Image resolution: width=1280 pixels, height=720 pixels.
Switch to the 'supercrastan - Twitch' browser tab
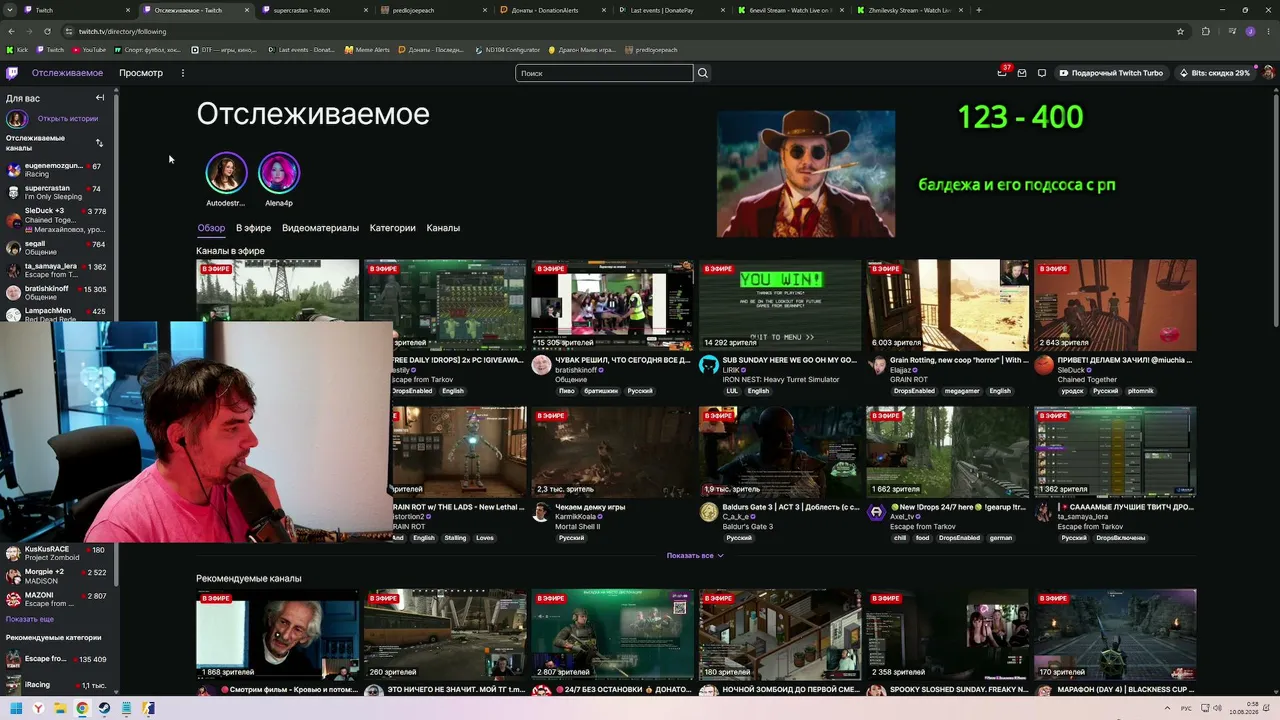point(315,10)
